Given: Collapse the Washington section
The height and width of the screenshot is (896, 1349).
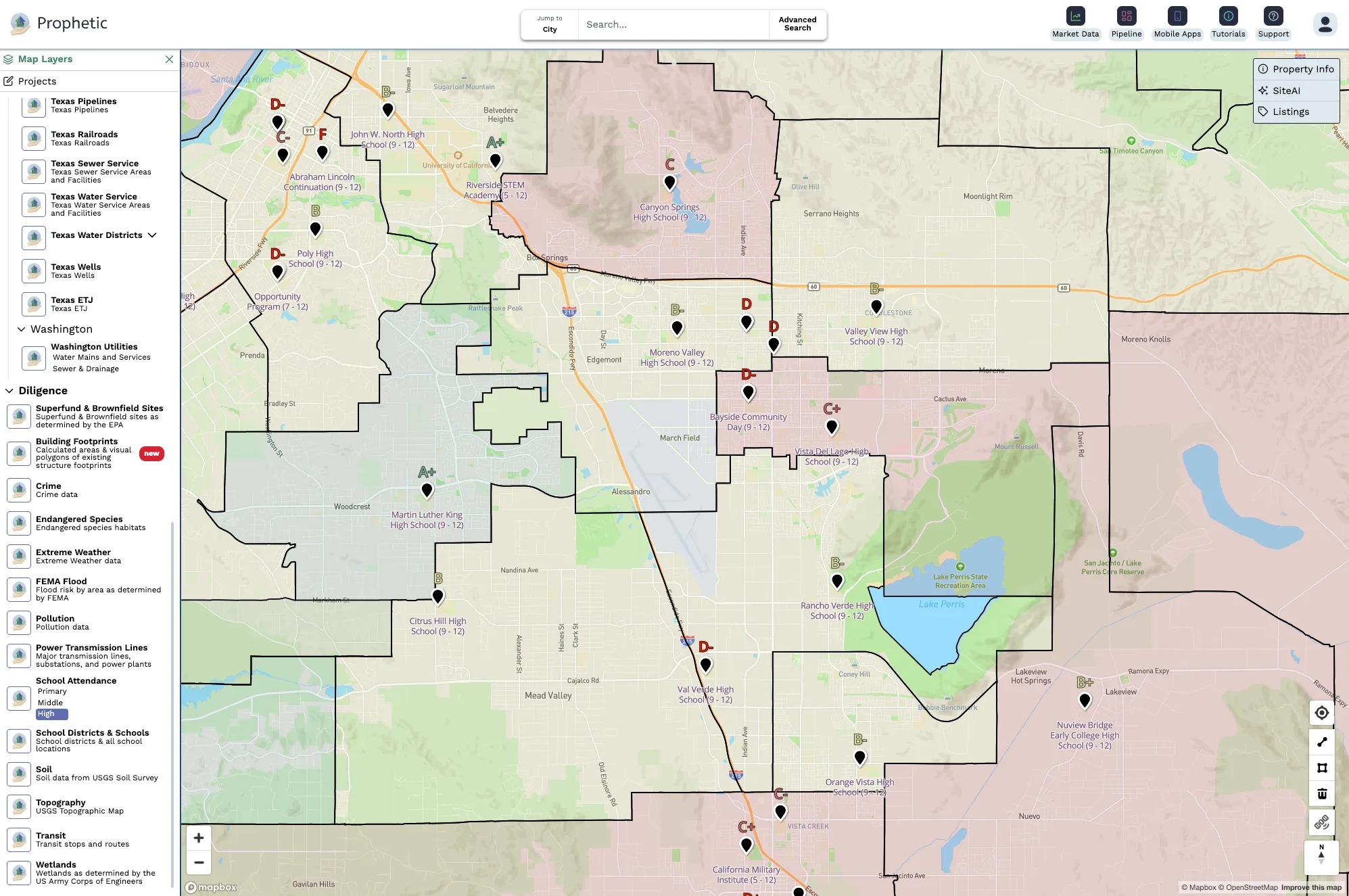Looking at the screenshot, I should point(22,329).
